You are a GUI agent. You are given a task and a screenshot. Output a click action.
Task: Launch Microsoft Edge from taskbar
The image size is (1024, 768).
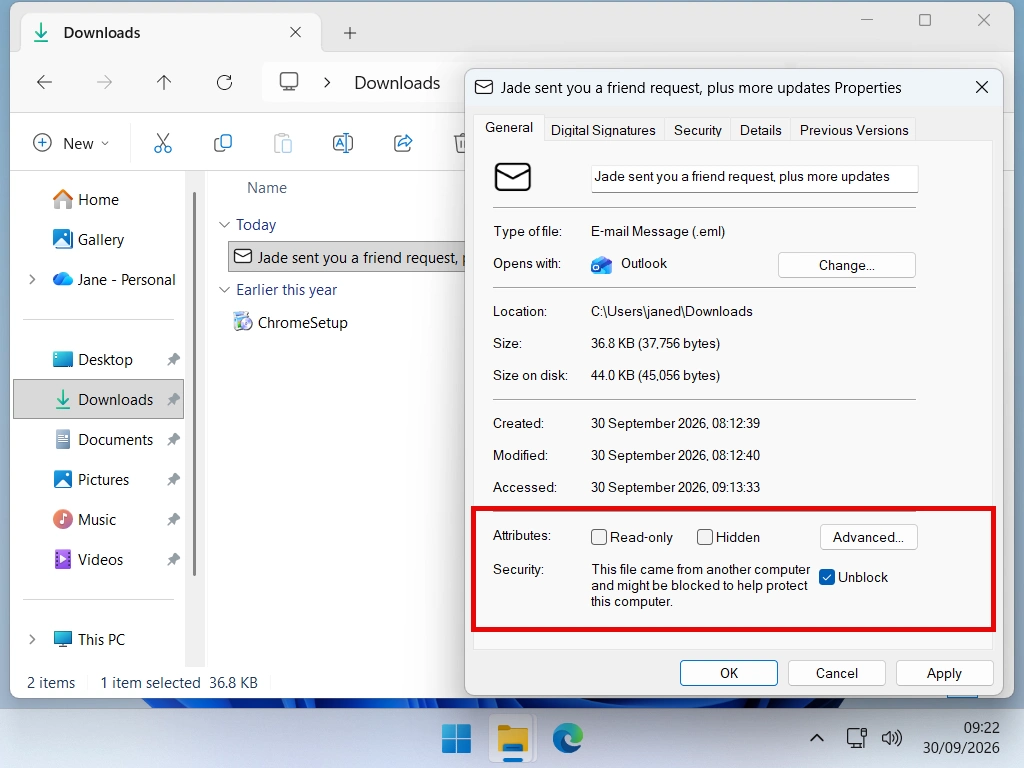(568, 739)
